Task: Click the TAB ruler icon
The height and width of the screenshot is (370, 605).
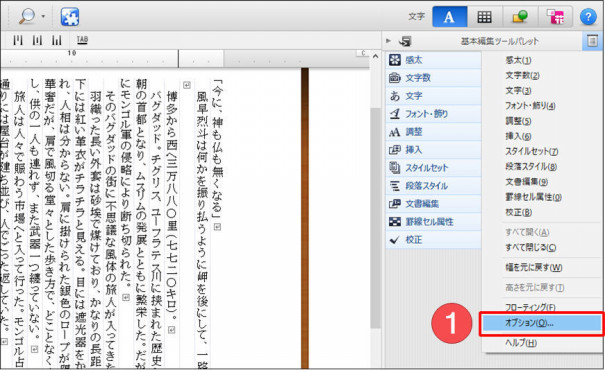Action: coord(82,40)
